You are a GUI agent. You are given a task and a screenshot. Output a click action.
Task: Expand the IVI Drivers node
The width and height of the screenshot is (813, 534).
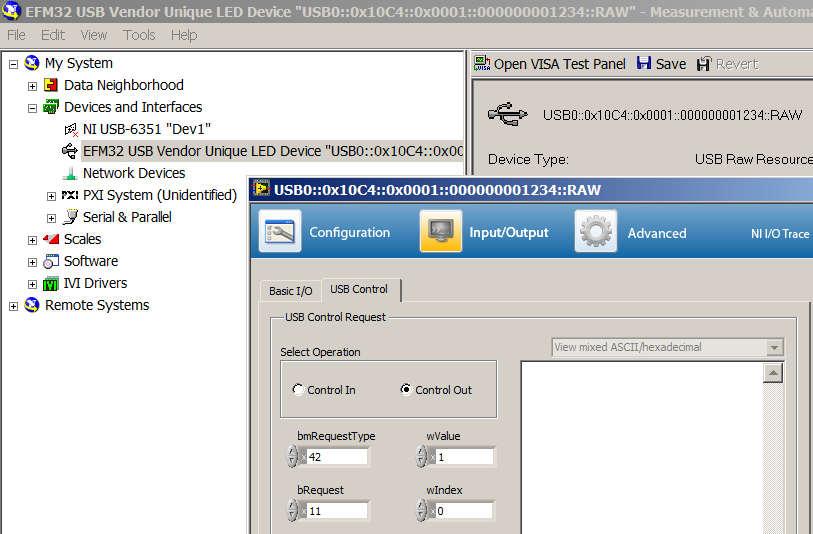tap(32, 284)
